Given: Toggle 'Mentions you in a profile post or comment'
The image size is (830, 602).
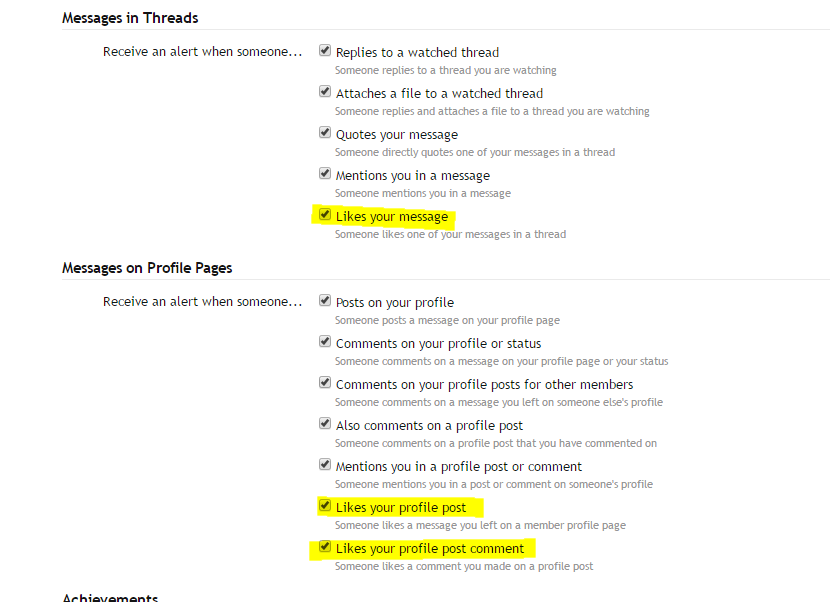Looking at the screenshot, I should (x=325, y=464).
